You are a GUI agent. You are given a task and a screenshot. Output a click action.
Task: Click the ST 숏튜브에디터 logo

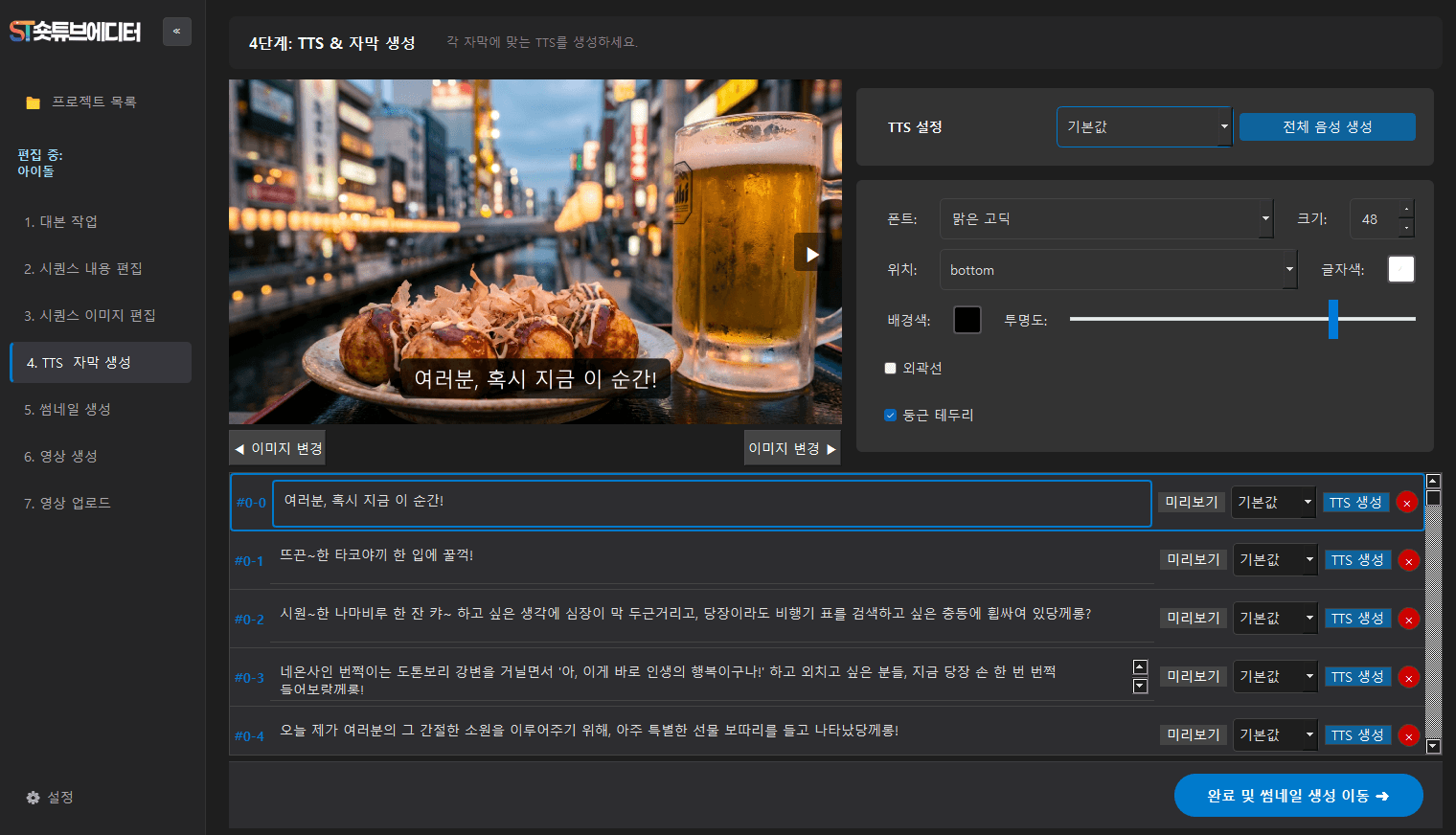coord(77,32)
